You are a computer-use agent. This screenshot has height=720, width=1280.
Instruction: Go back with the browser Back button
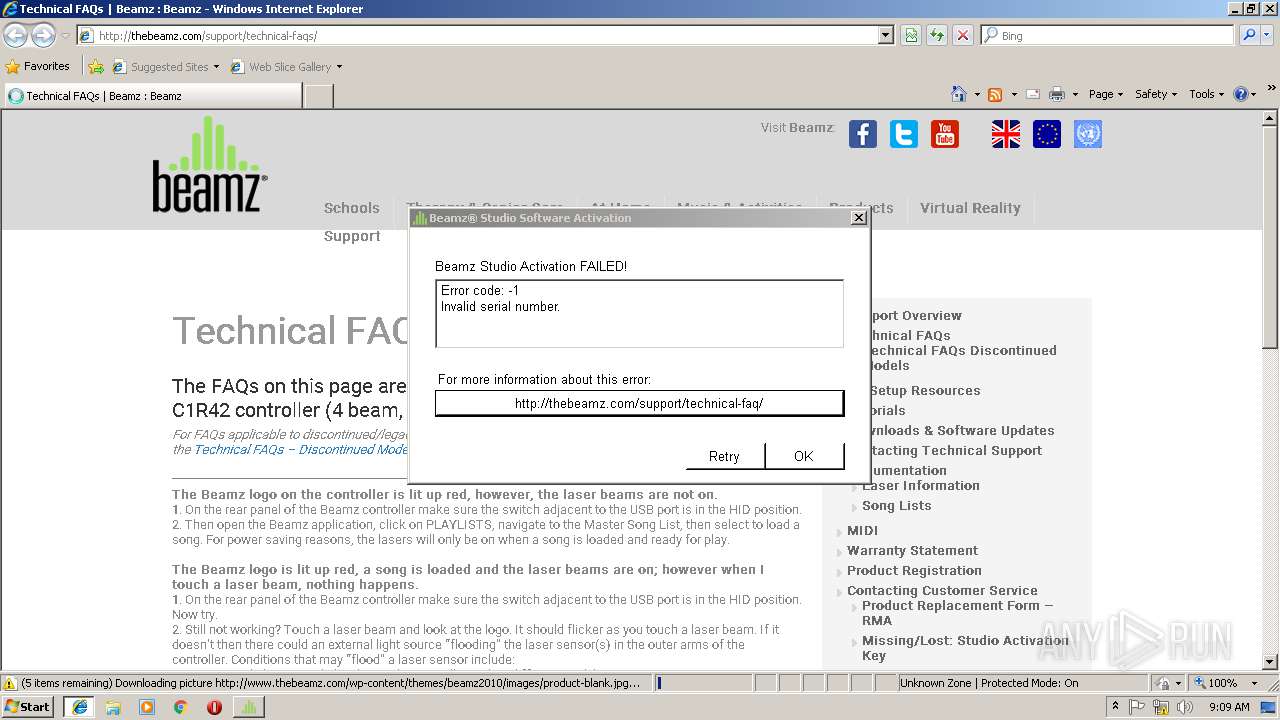point(16,36)
